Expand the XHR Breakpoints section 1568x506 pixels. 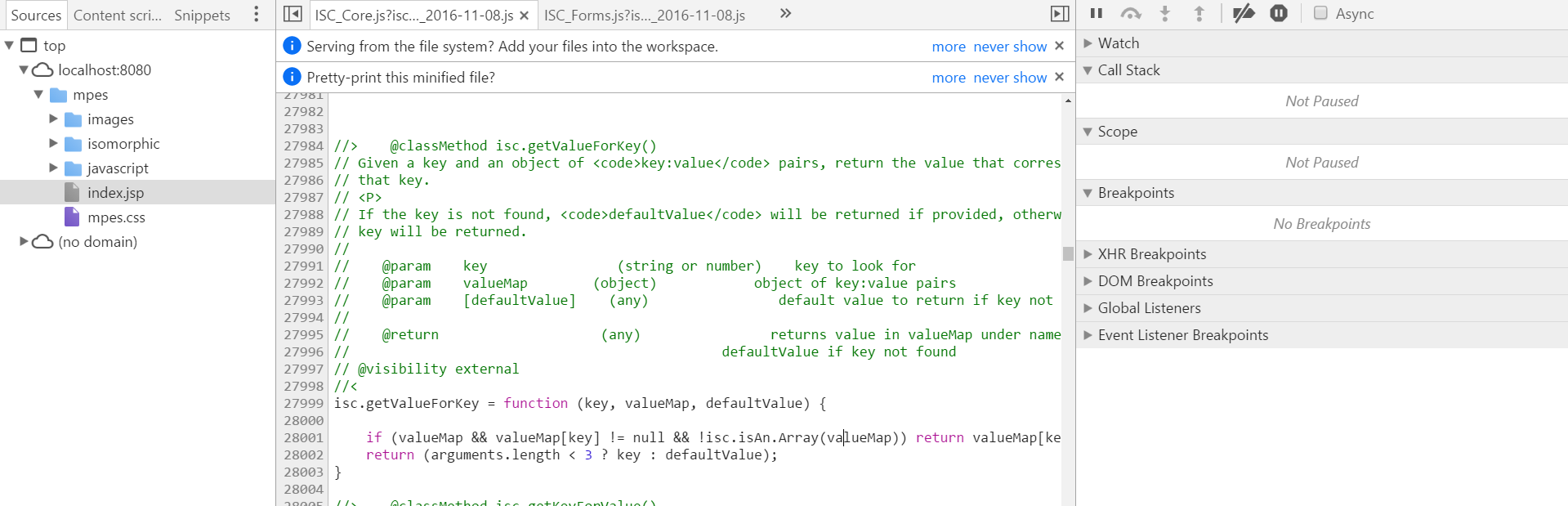click(1088, 254)
